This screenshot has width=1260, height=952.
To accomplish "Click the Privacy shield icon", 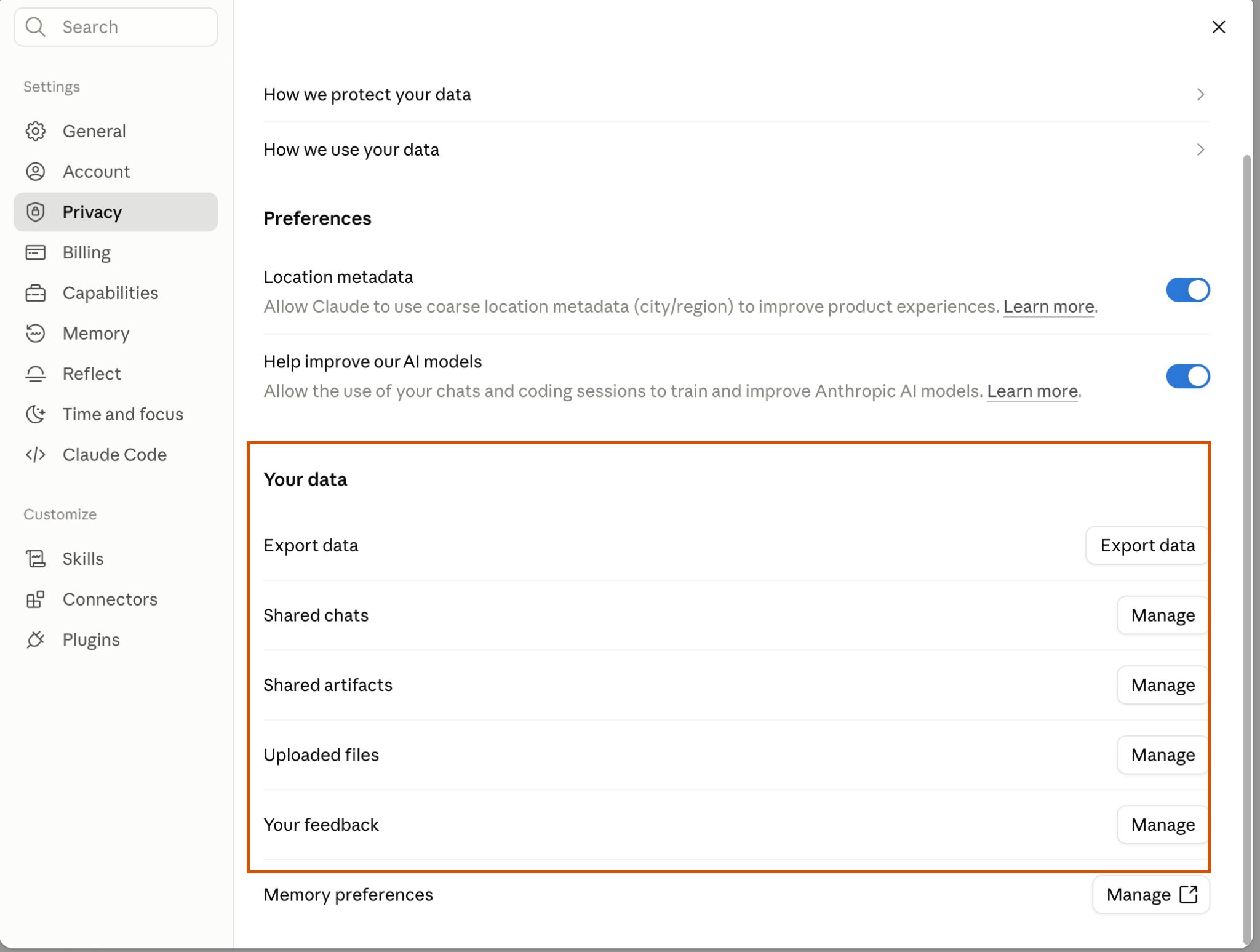I will (x=36, y=212).
